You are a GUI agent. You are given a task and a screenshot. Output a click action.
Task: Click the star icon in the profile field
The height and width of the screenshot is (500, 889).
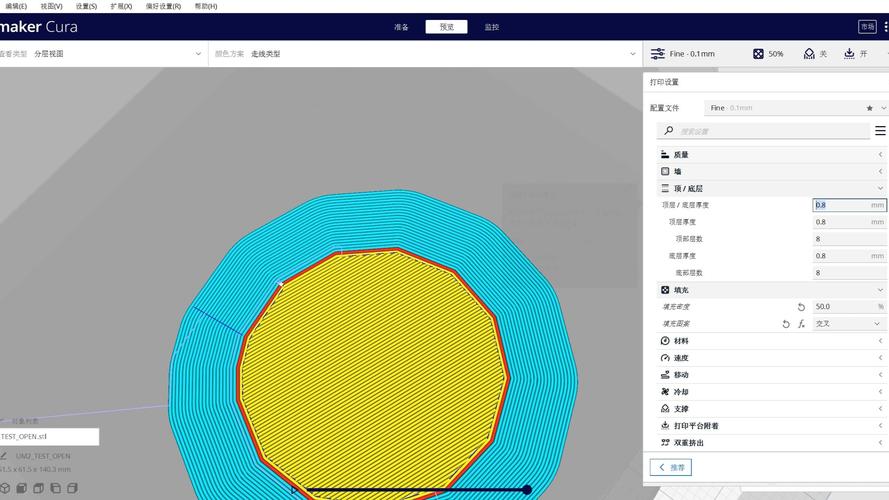tap(869, 108)
